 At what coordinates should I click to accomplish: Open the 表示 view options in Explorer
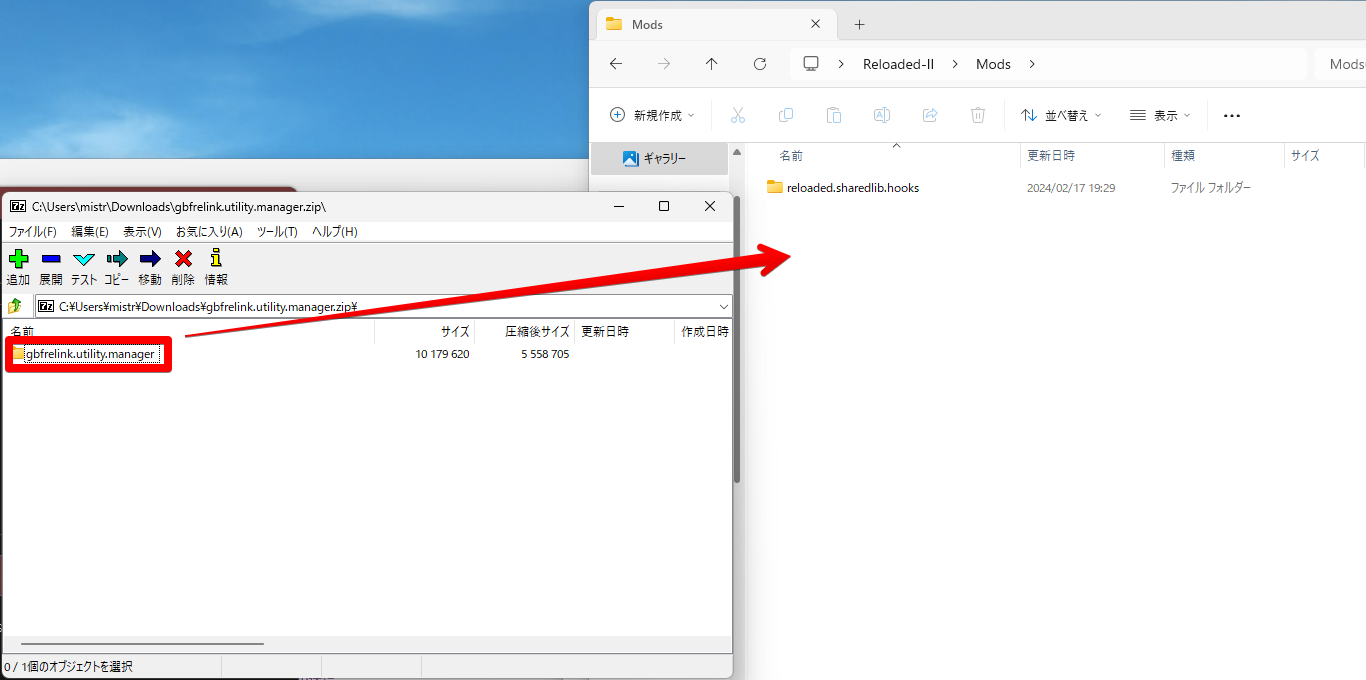pyautogui.click(x=1159, y=115)
